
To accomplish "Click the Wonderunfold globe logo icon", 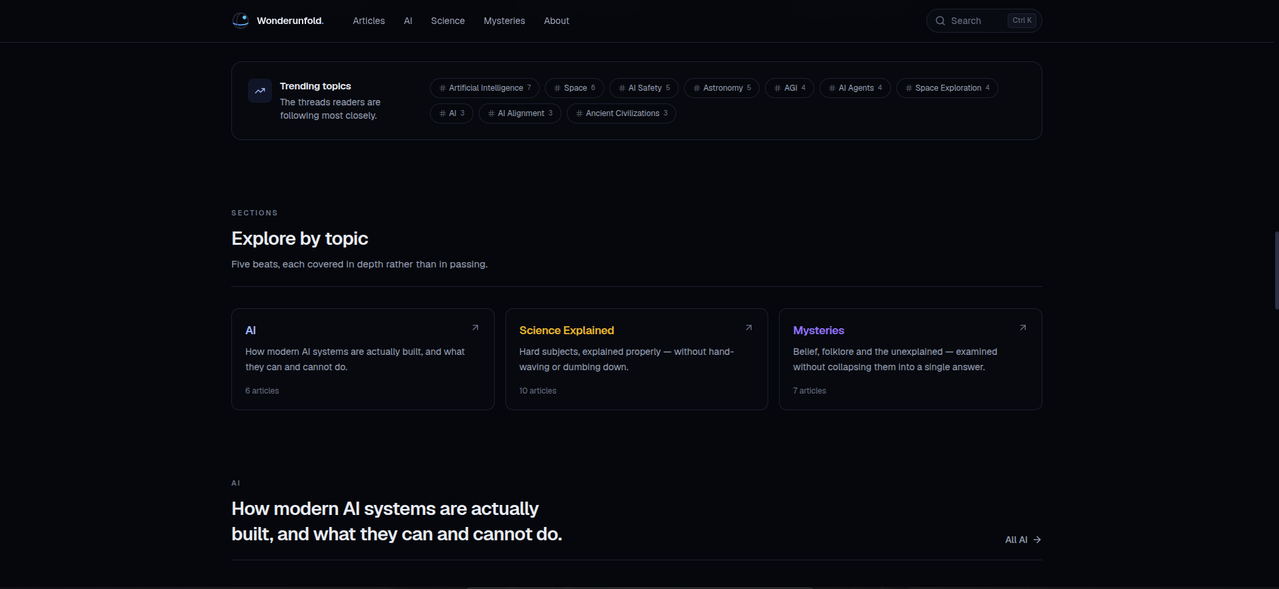I will 240,20.
